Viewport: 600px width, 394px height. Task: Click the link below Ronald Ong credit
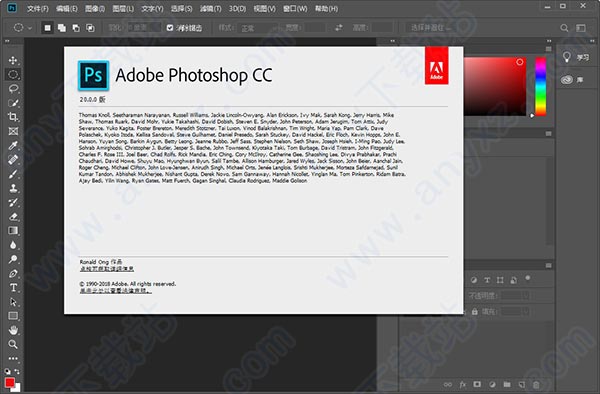pyautogui.click(x=107, y=269)
